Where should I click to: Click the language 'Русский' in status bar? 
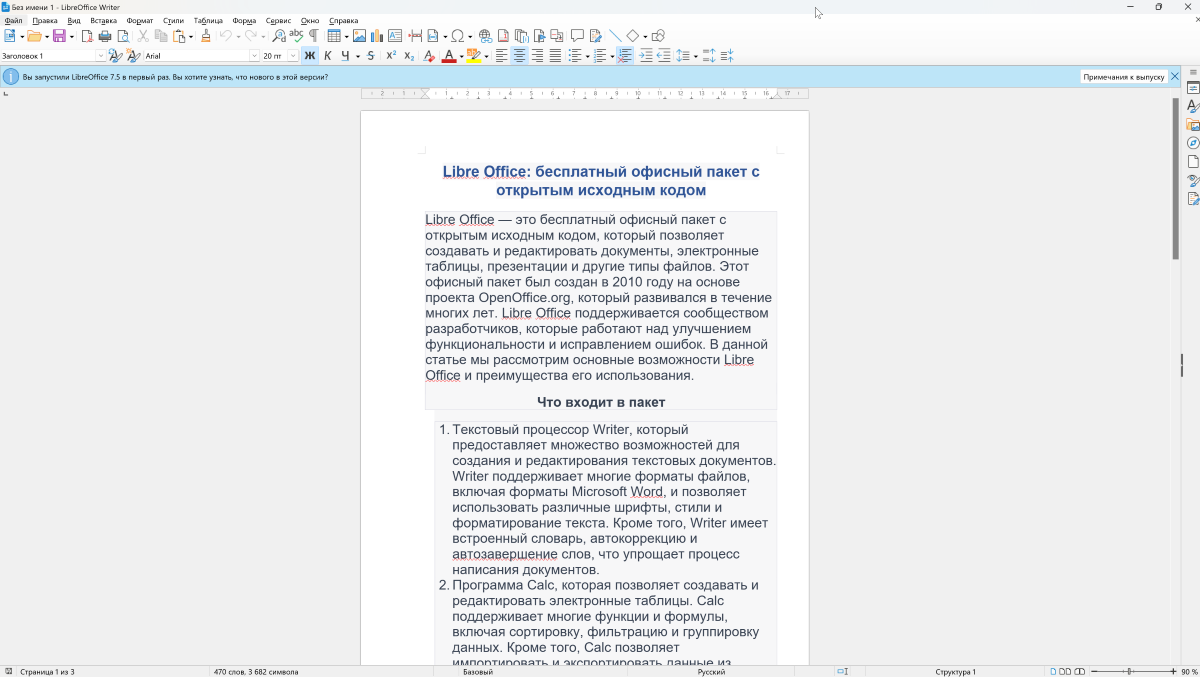tap(711, 672)
